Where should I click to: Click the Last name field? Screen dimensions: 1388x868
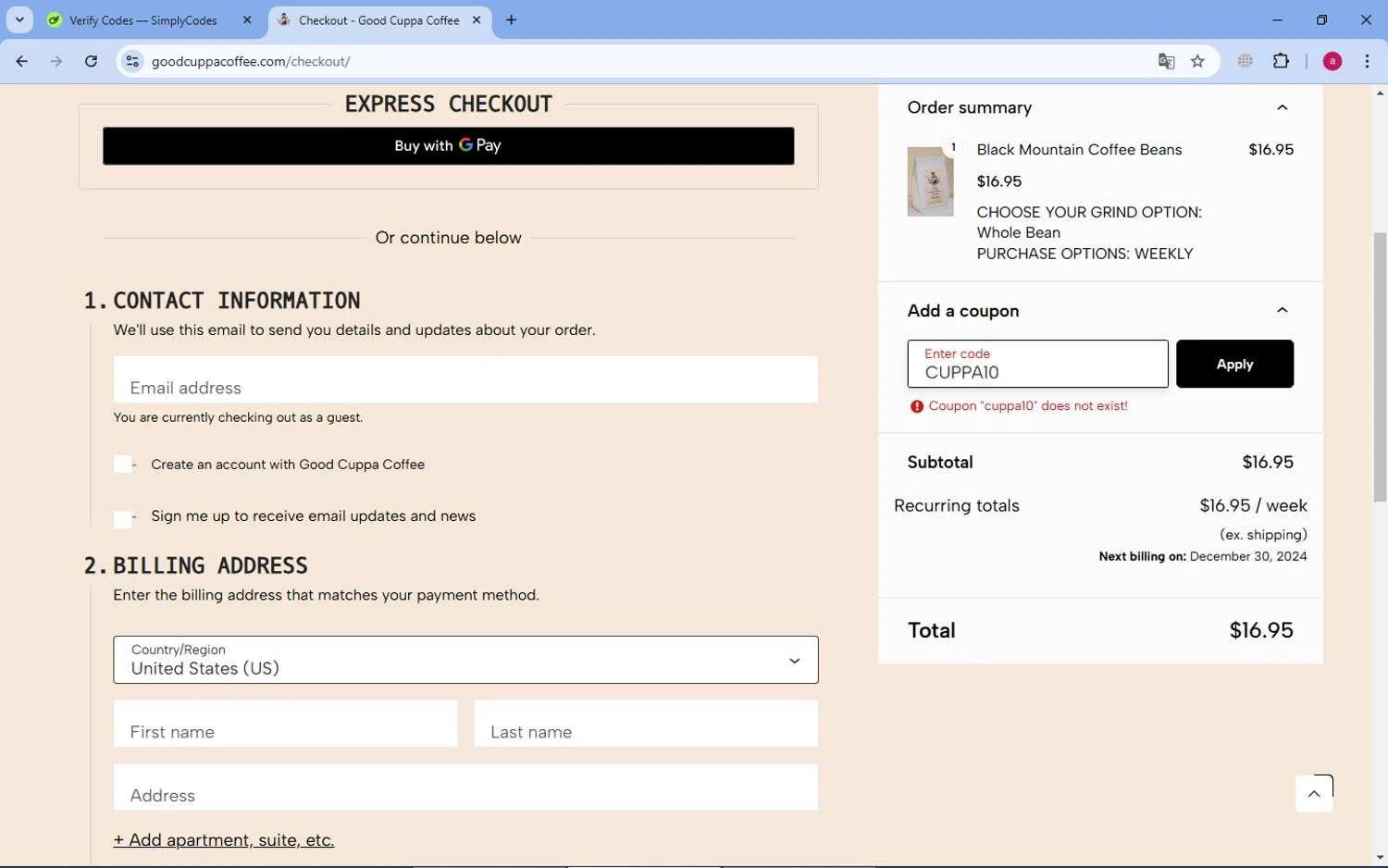point(646,724)
